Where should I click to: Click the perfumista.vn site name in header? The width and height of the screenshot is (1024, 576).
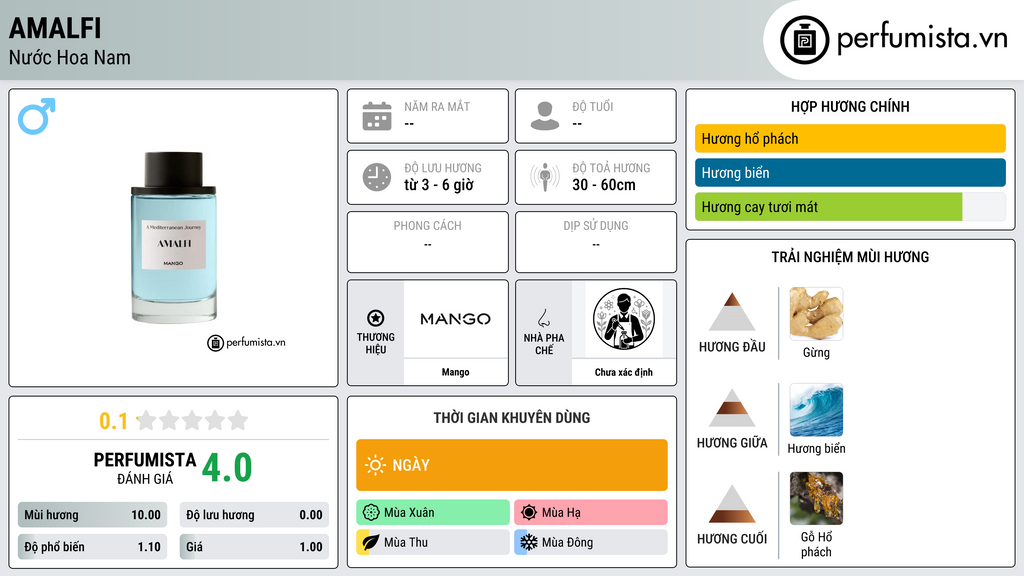point(923,38)
